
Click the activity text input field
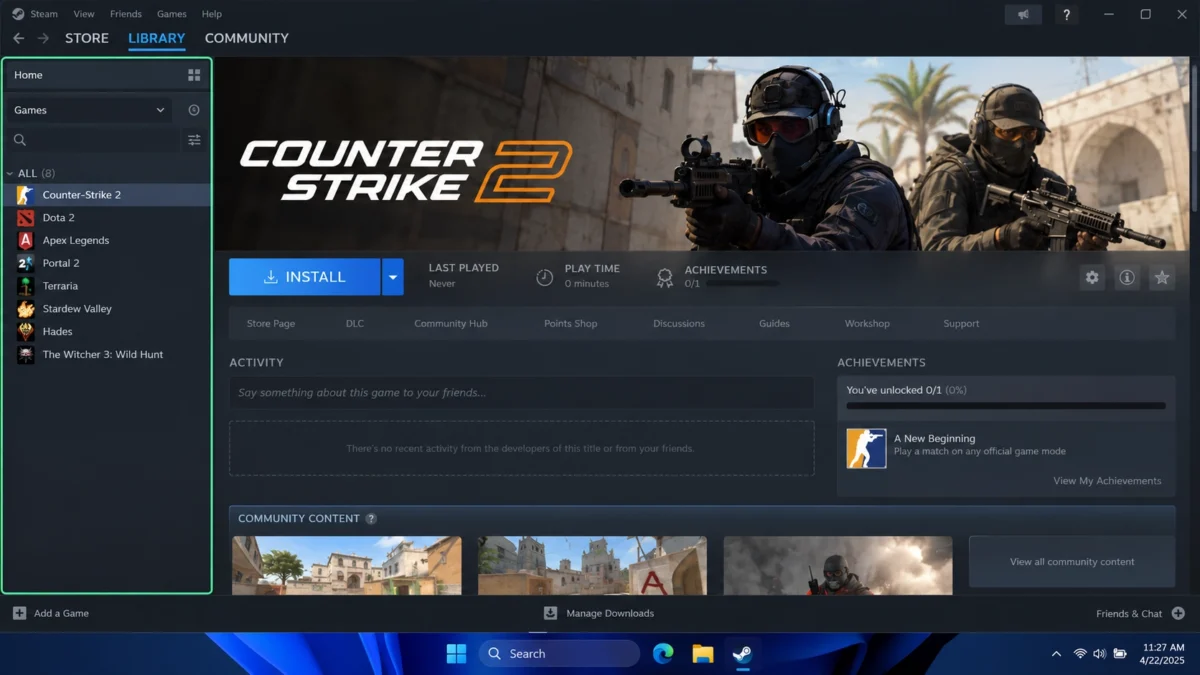[x=521, y=393]
